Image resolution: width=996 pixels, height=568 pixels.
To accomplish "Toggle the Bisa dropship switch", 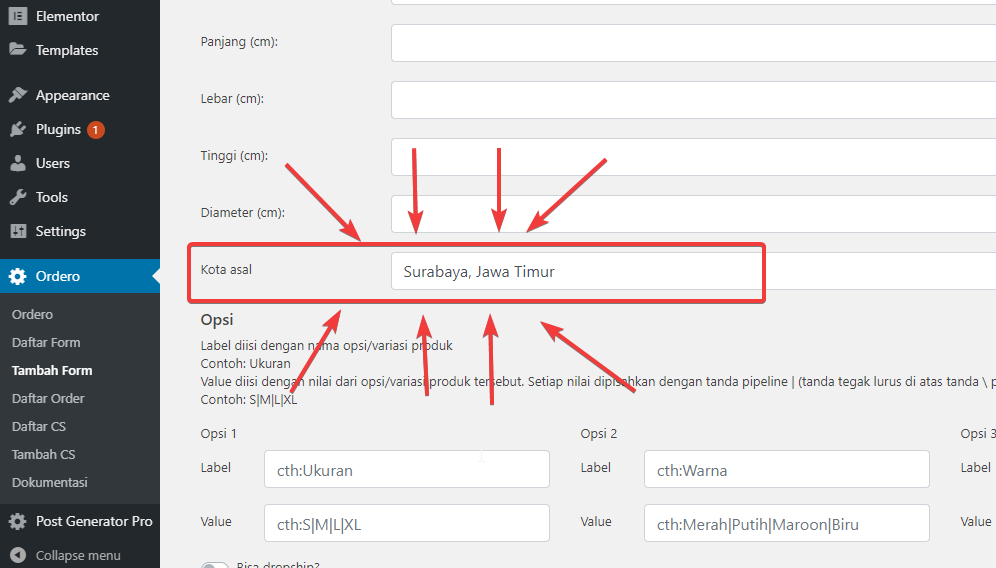I will point(214,565).
